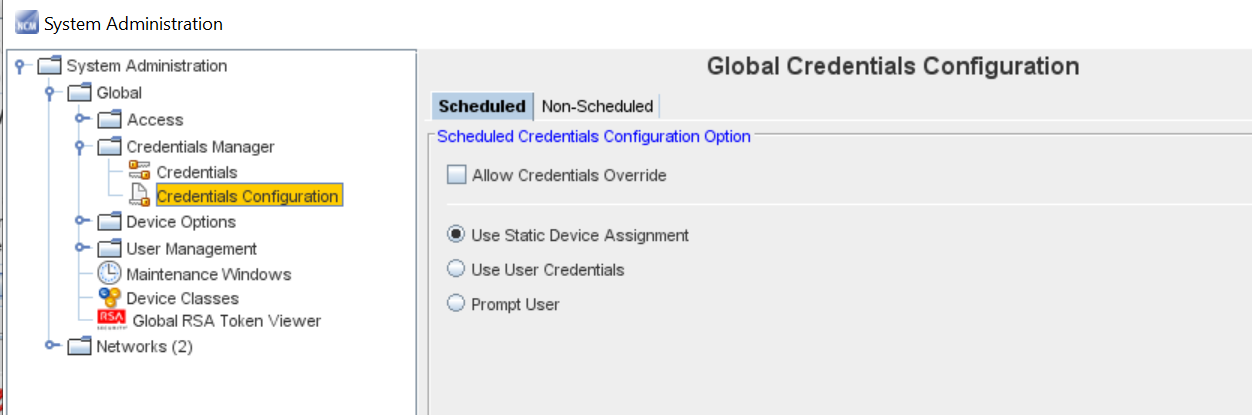The height and width of the screenshot is (415, 1252).
Task: Click the Device Classes icon
Action: (109, 298)
